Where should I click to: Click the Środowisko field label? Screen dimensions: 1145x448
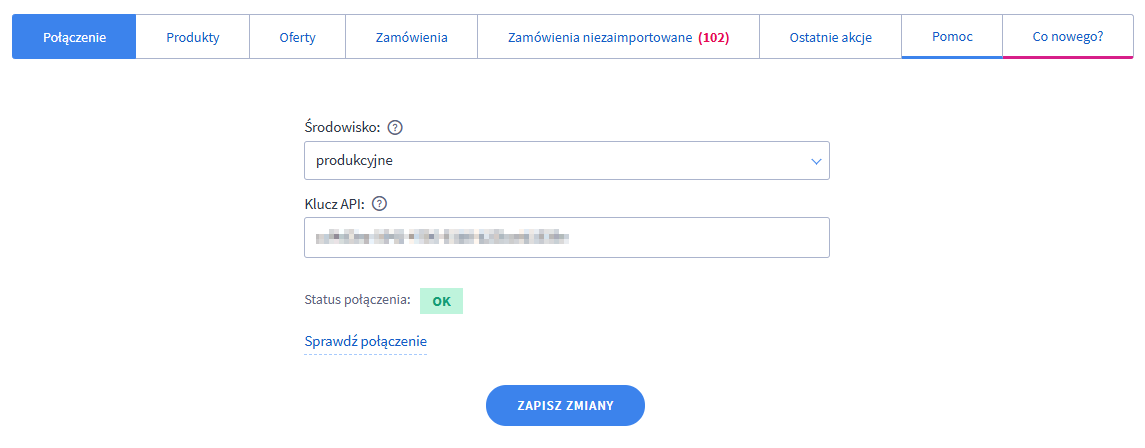pyautogui.click(x=342, y=128)
